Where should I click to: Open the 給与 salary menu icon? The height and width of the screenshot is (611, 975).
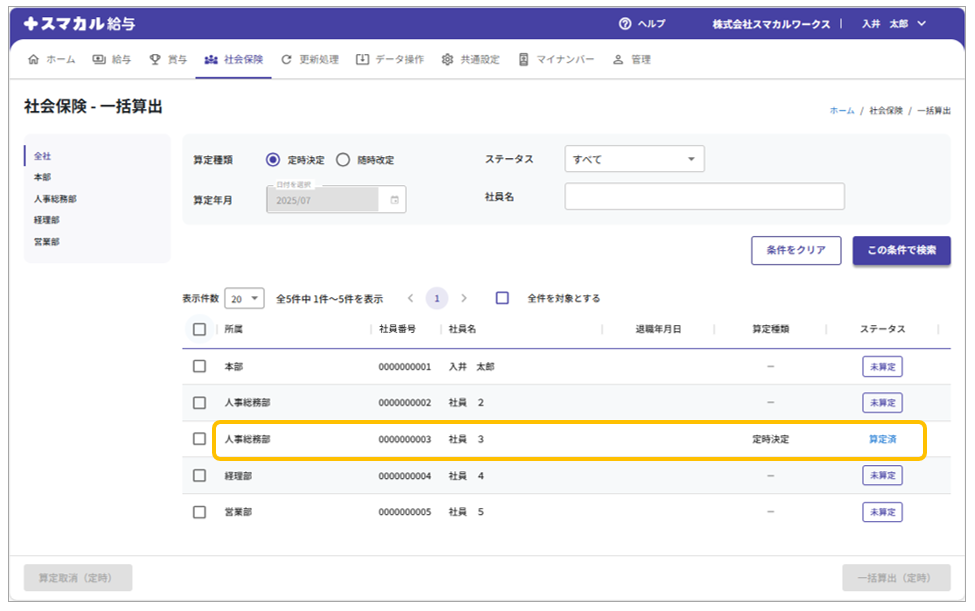coord(99,60)
